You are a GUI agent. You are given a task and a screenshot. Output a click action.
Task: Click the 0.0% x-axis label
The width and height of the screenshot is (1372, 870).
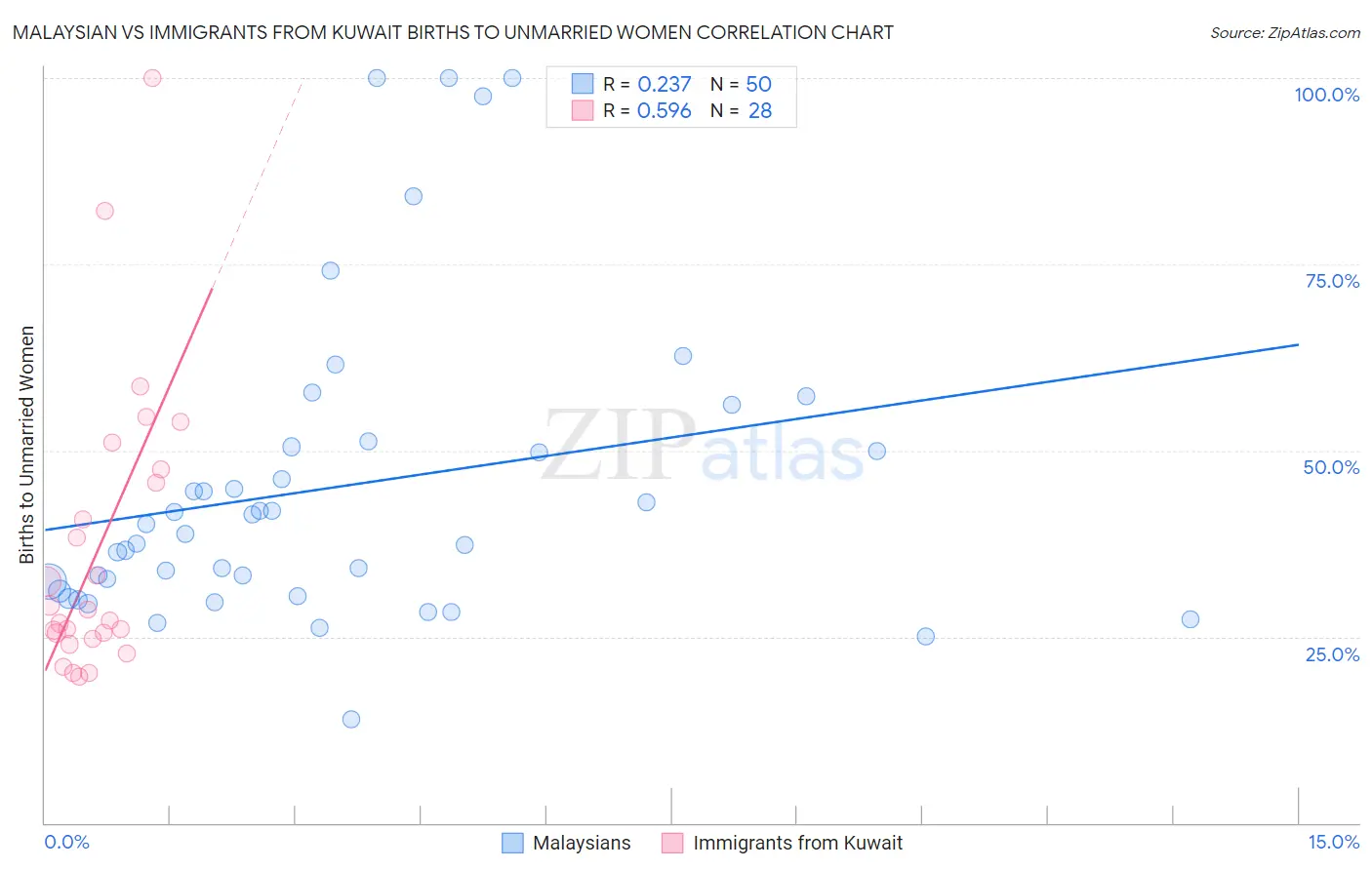click(x=66, y=842)
